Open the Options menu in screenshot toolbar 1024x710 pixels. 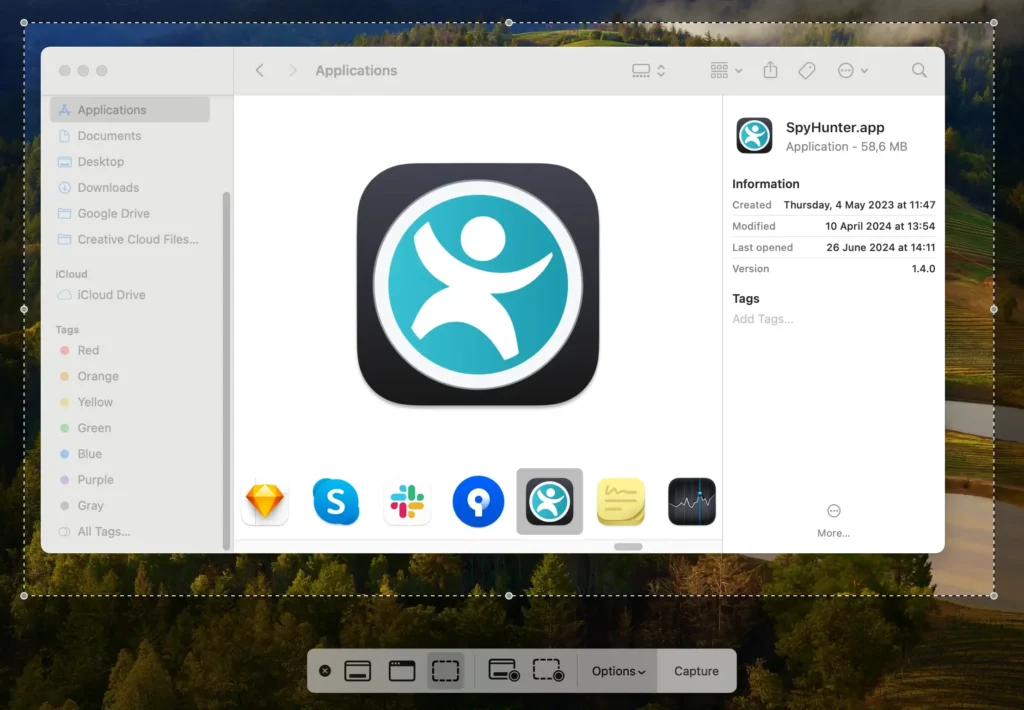point(618,671)
